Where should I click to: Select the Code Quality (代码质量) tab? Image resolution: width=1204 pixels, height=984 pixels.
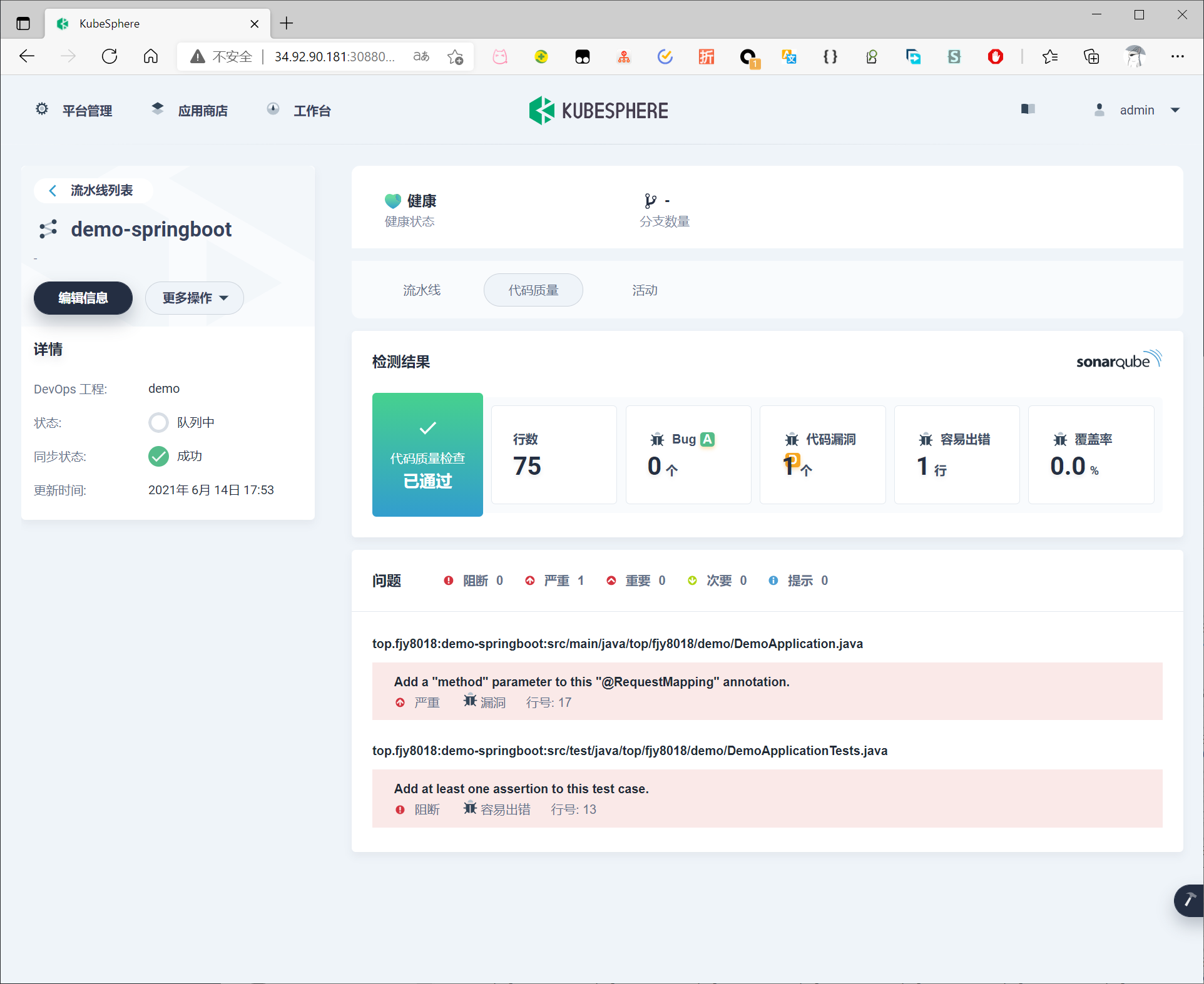coord(533,290)
